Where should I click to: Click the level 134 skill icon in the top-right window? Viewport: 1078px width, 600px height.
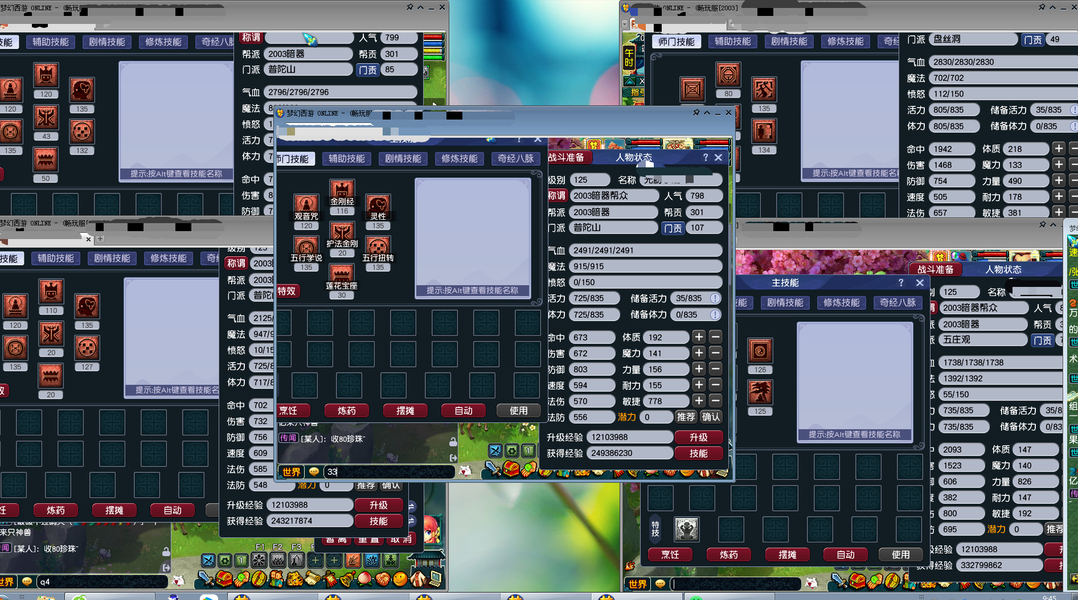tap(764, 131)
